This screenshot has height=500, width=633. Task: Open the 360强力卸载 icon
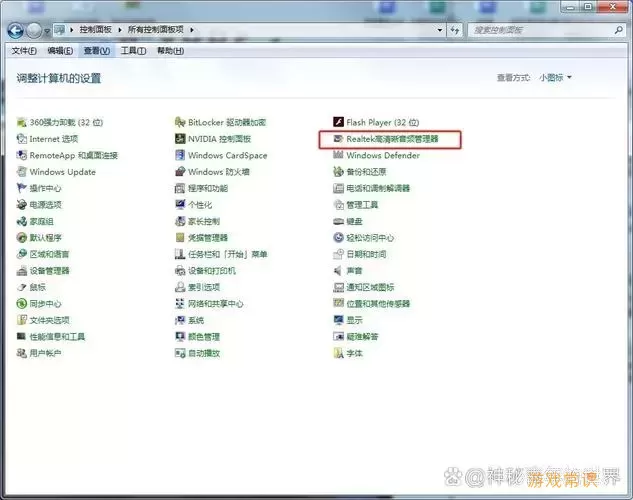[x=21, y=122]
